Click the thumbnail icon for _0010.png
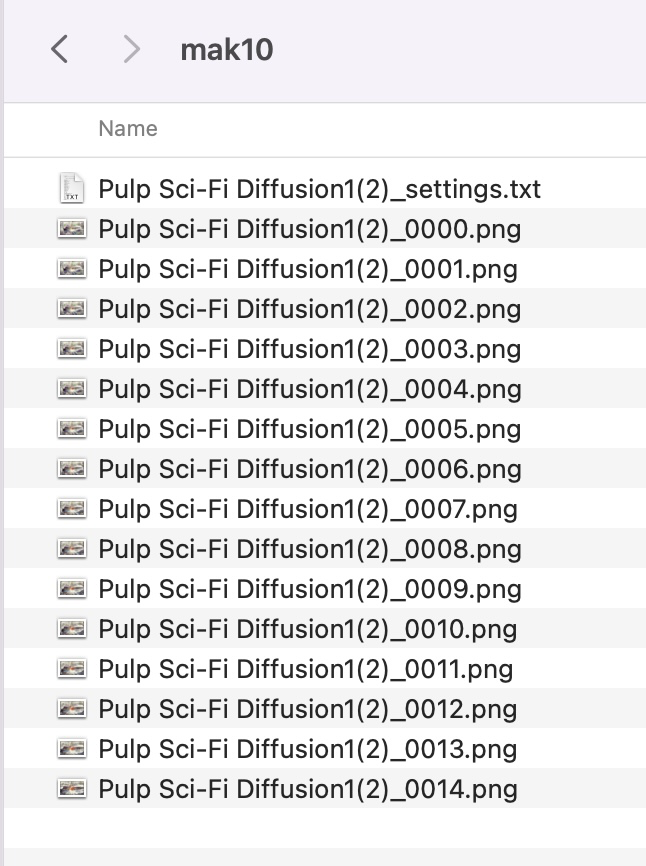Image resolution: width=646 pixels, height=866 pixels. coord(72,628)
